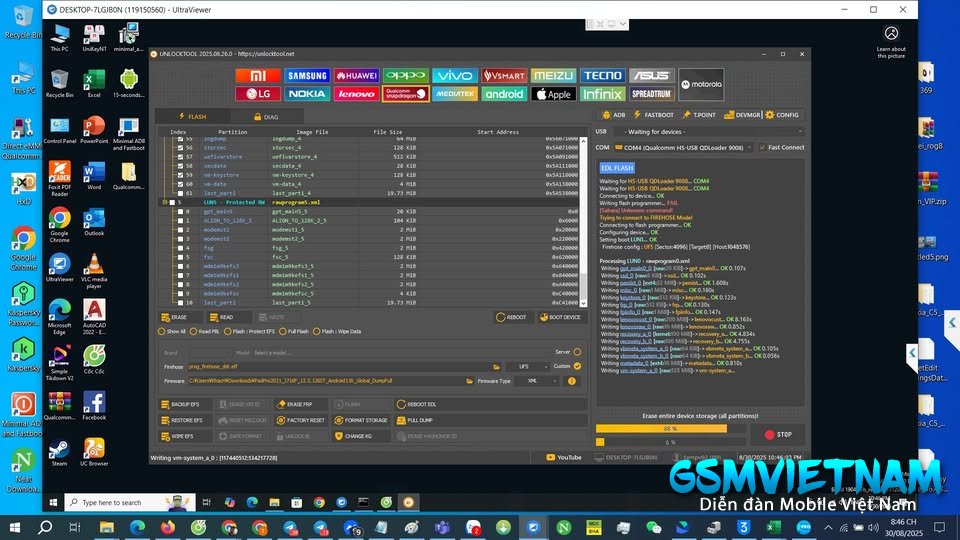Click the RESTORE EFS button

184,421
